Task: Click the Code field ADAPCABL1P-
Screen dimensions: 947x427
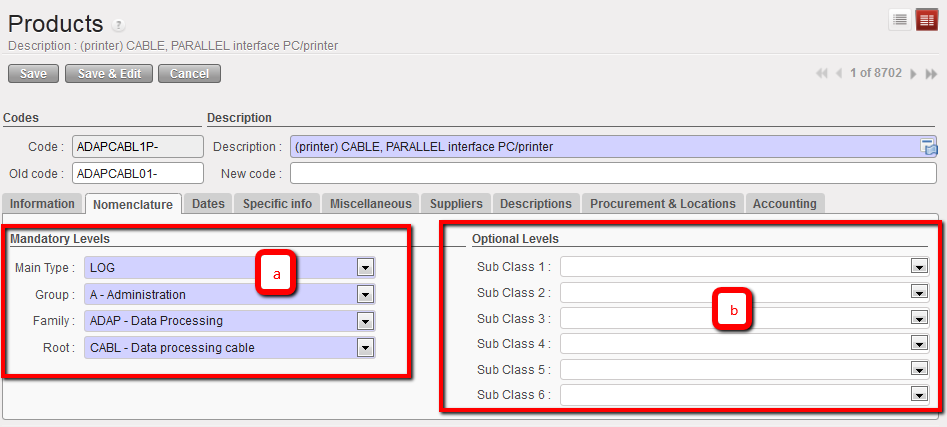Action: pos(138,147)
